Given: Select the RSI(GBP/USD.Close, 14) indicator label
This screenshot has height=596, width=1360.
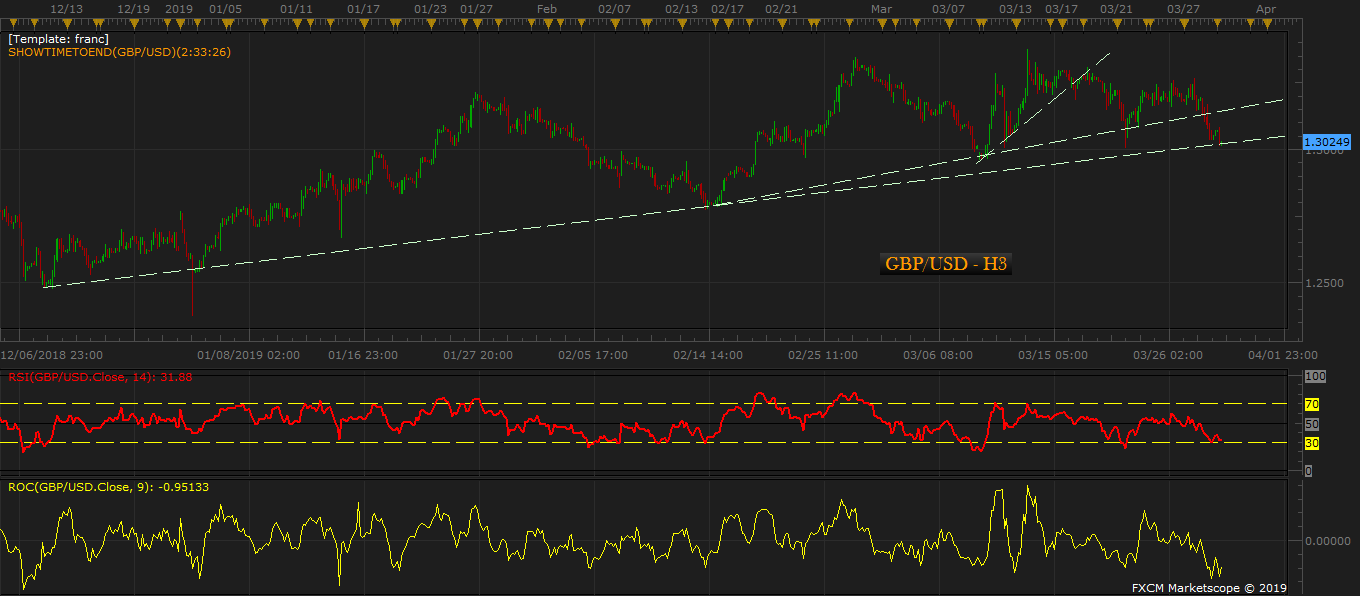Looking at the screenshot, I should point(100,377).
